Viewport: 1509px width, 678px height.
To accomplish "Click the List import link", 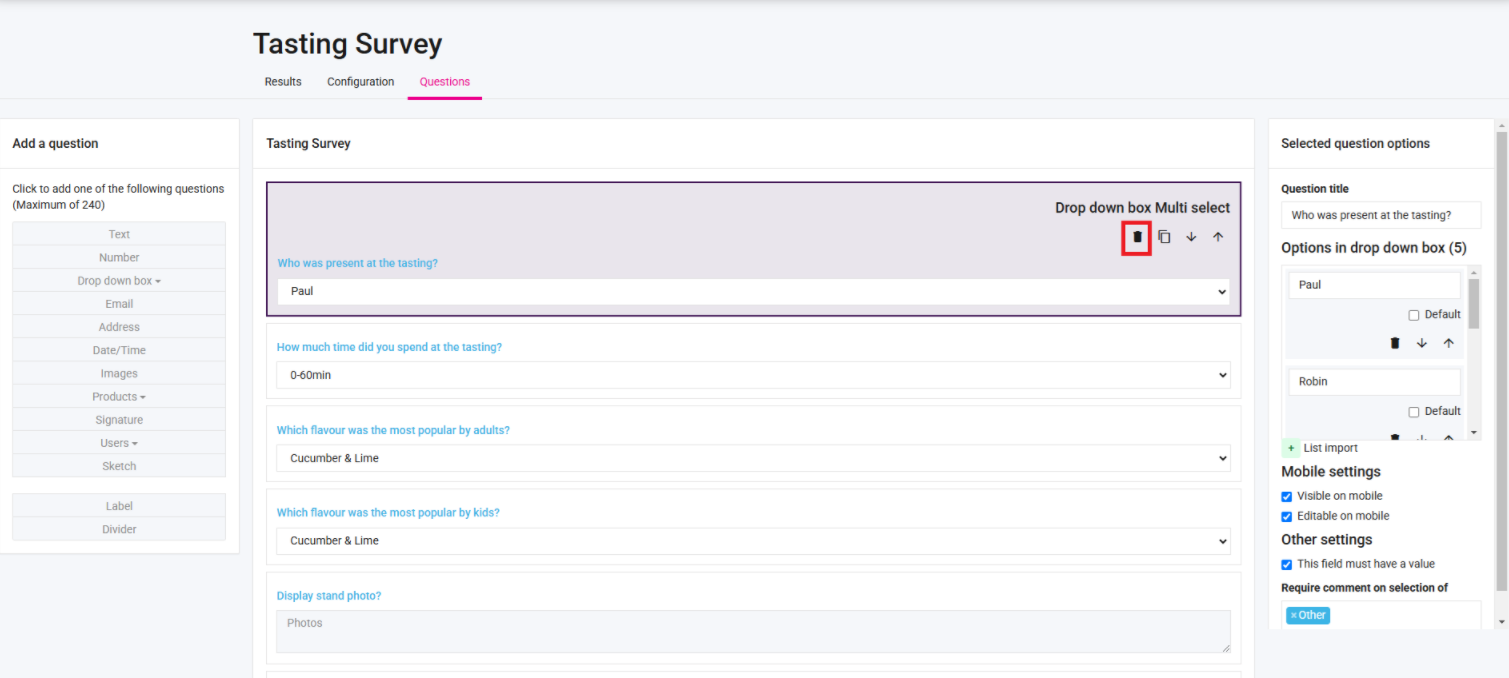I will tap(1330, 448).
